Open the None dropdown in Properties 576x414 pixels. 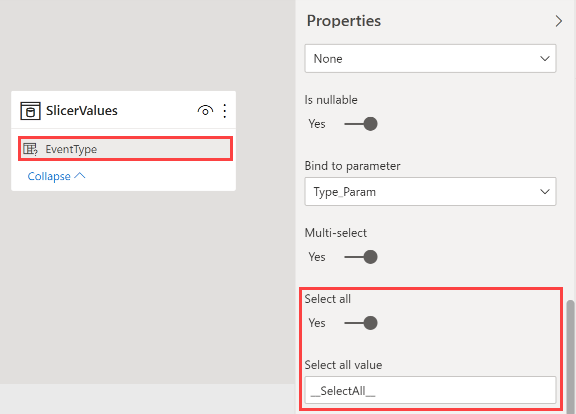[x=430, y=58]
